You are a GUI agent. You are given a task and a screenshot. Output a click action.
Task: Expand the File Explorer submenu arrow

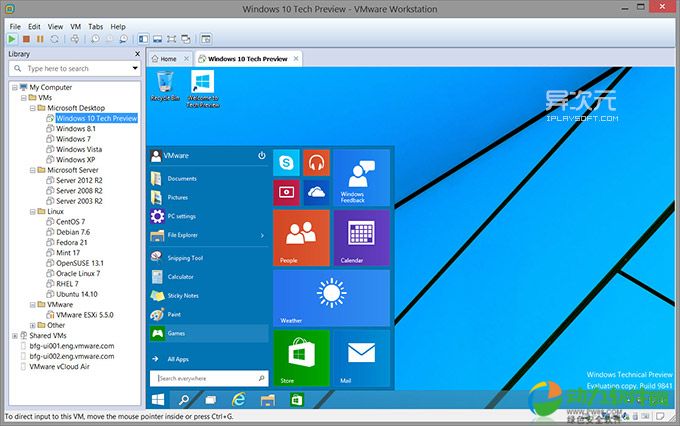(262, 236)
